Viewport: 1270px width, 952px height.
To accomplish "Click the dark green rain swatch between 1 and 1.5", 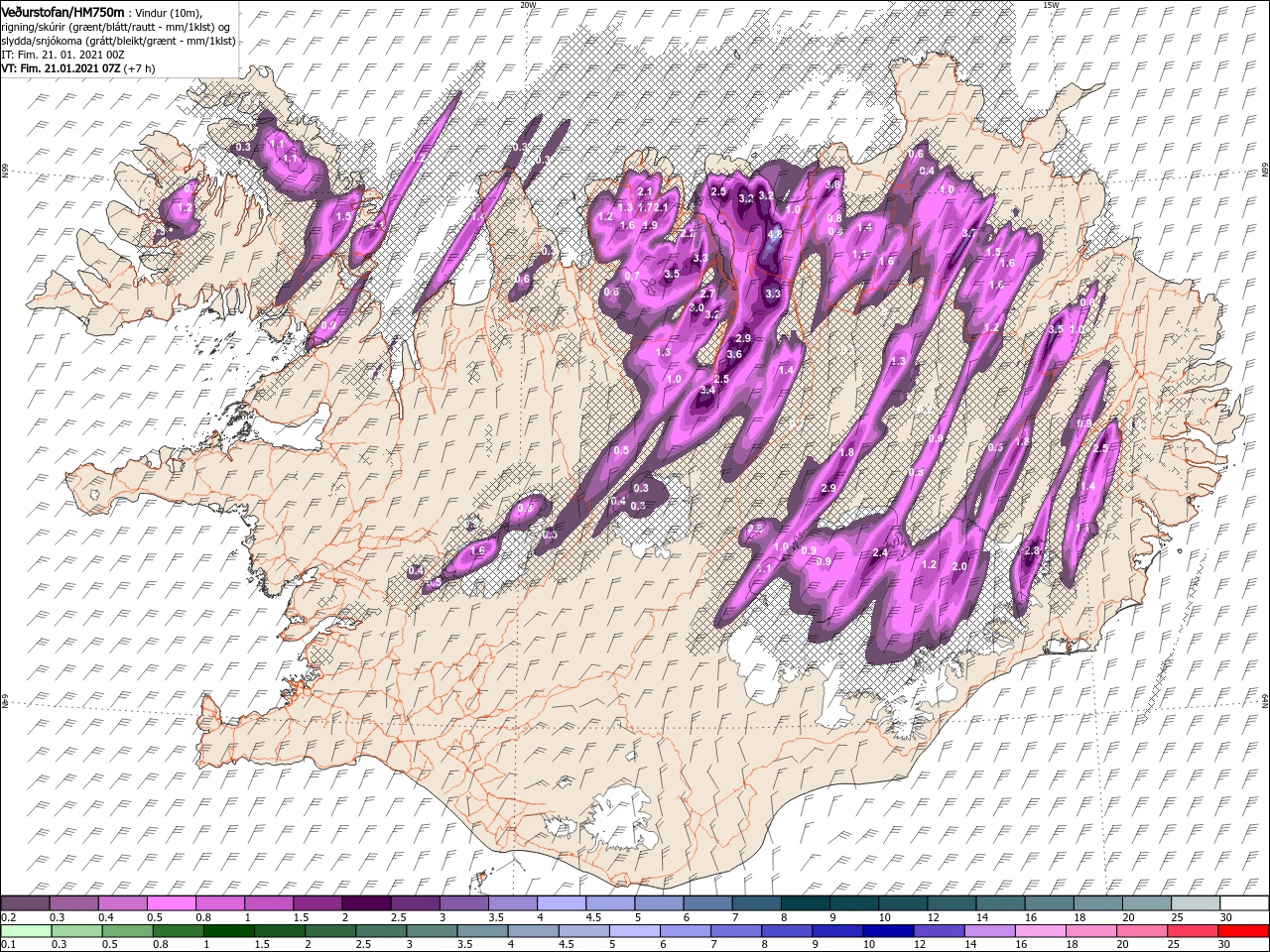I will 229,930.
